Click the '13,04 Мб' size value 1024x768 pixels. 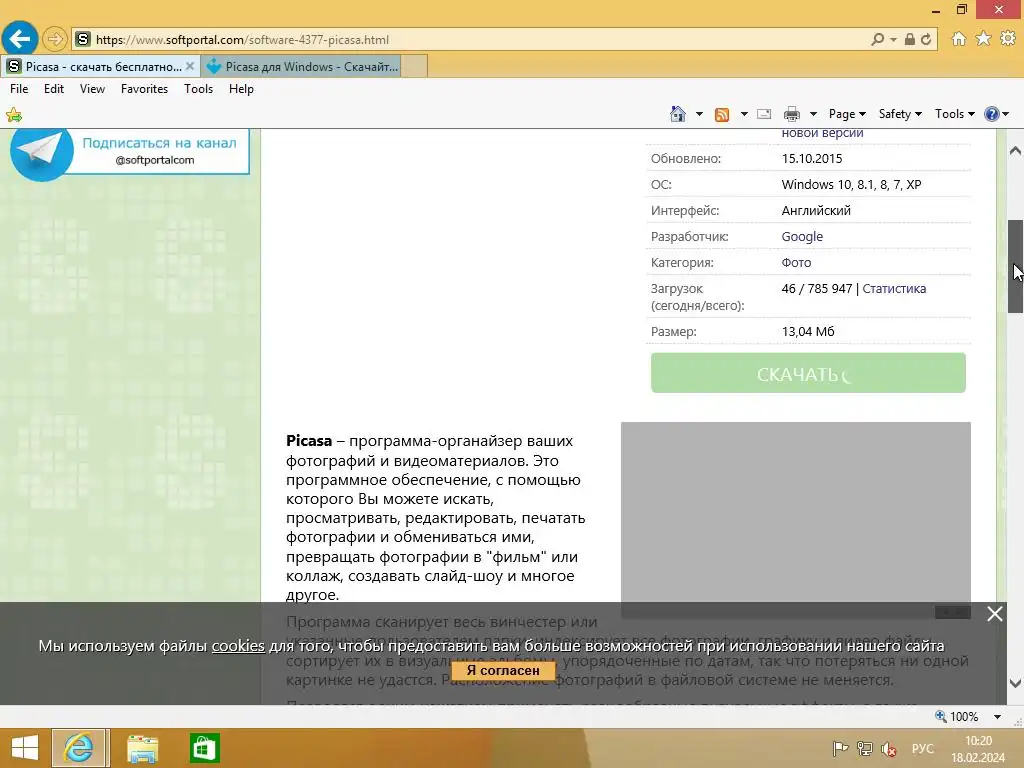(x=808, y=332)
